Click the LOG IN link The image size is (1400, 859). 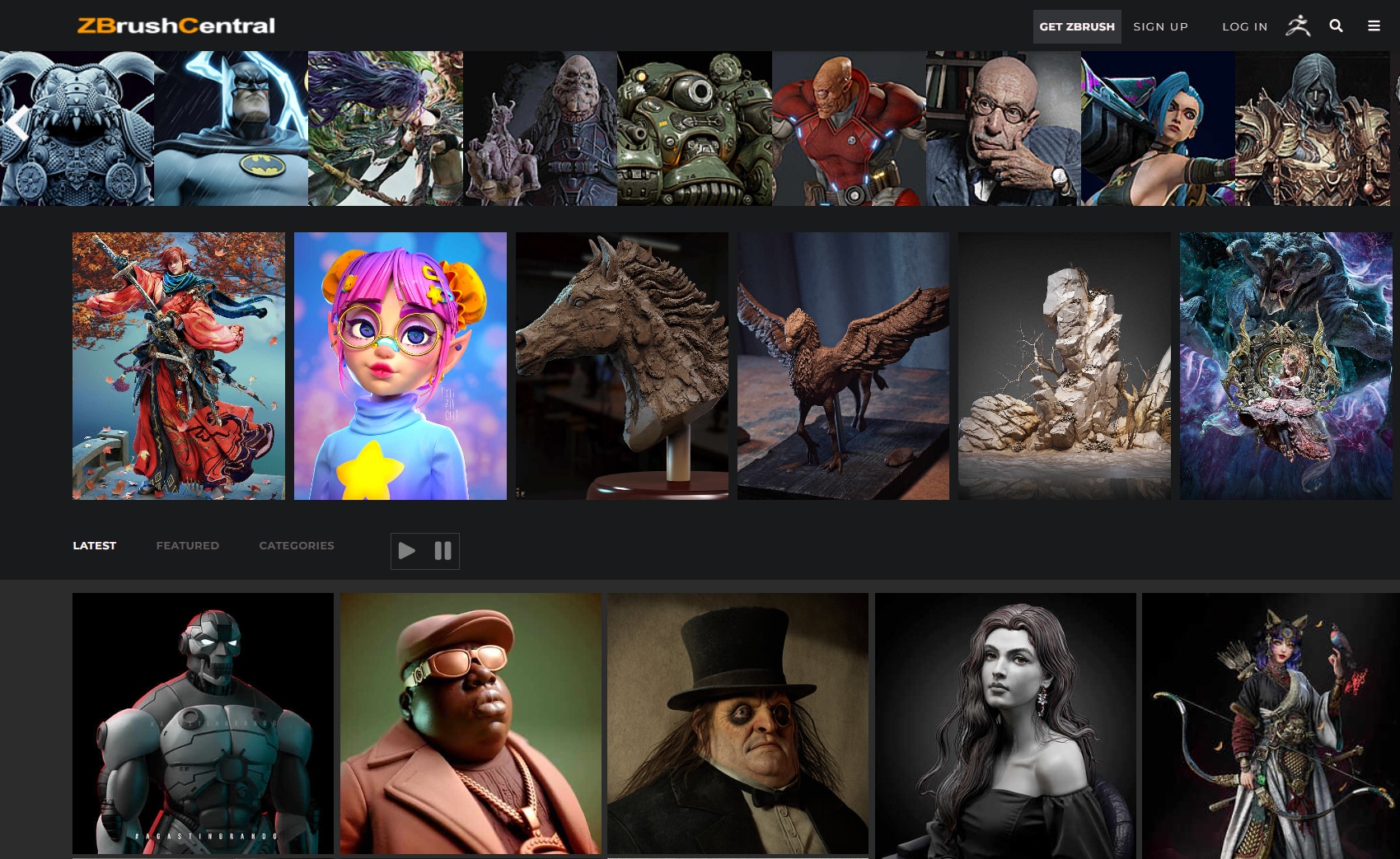(x=1244, y=26)
